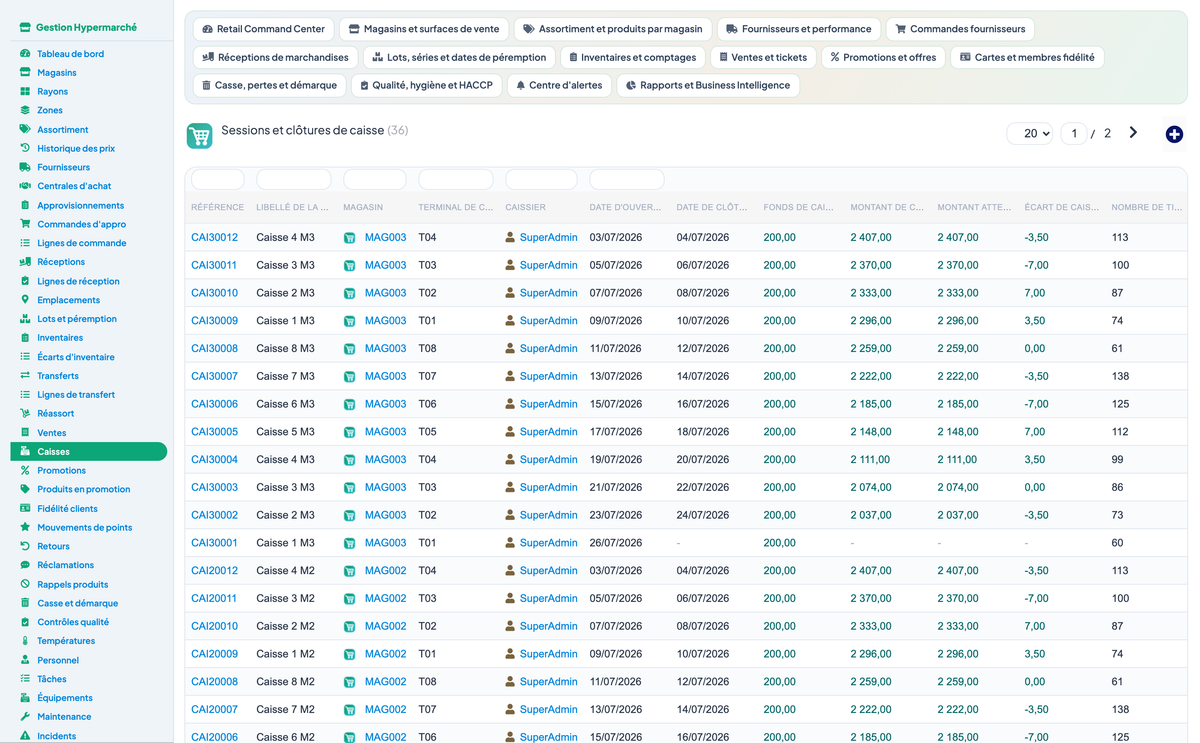The image size is (1200, 743).
Task: Click Retours undo icon
Action: pyautogui.click(x=25, y=546)
